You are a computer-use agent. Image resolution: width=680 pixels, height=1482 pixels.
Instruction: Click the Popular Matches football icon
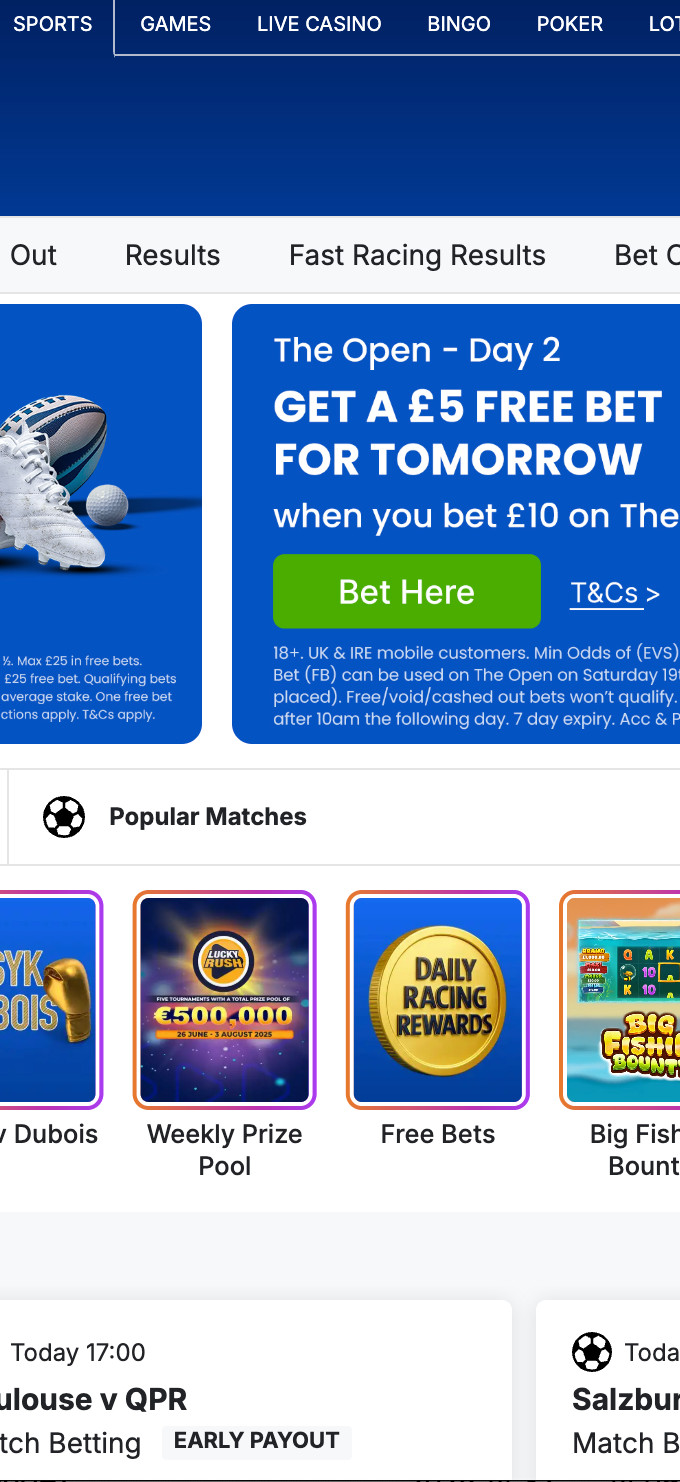coord(64,817)
